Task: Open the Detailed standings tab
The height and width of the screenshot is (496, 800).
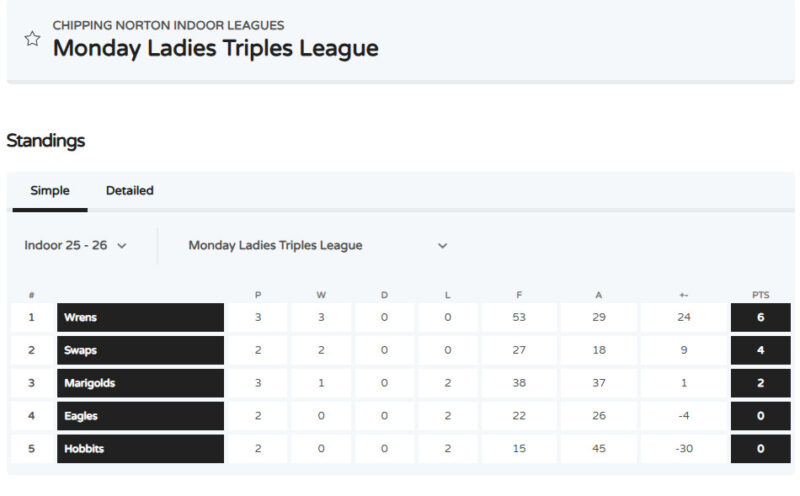Action: pyautogui.click(x=130, y=190)
